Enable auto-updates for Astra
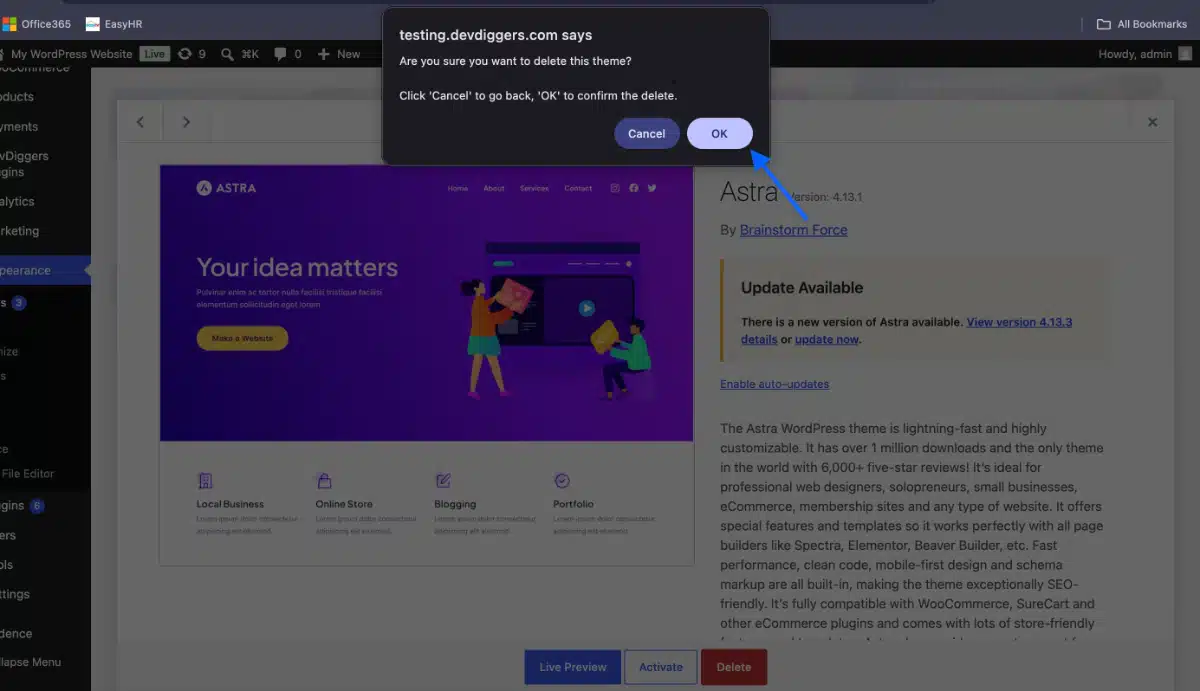The height and width of the screenshot is (691, 1200). [x=774, y=384]
